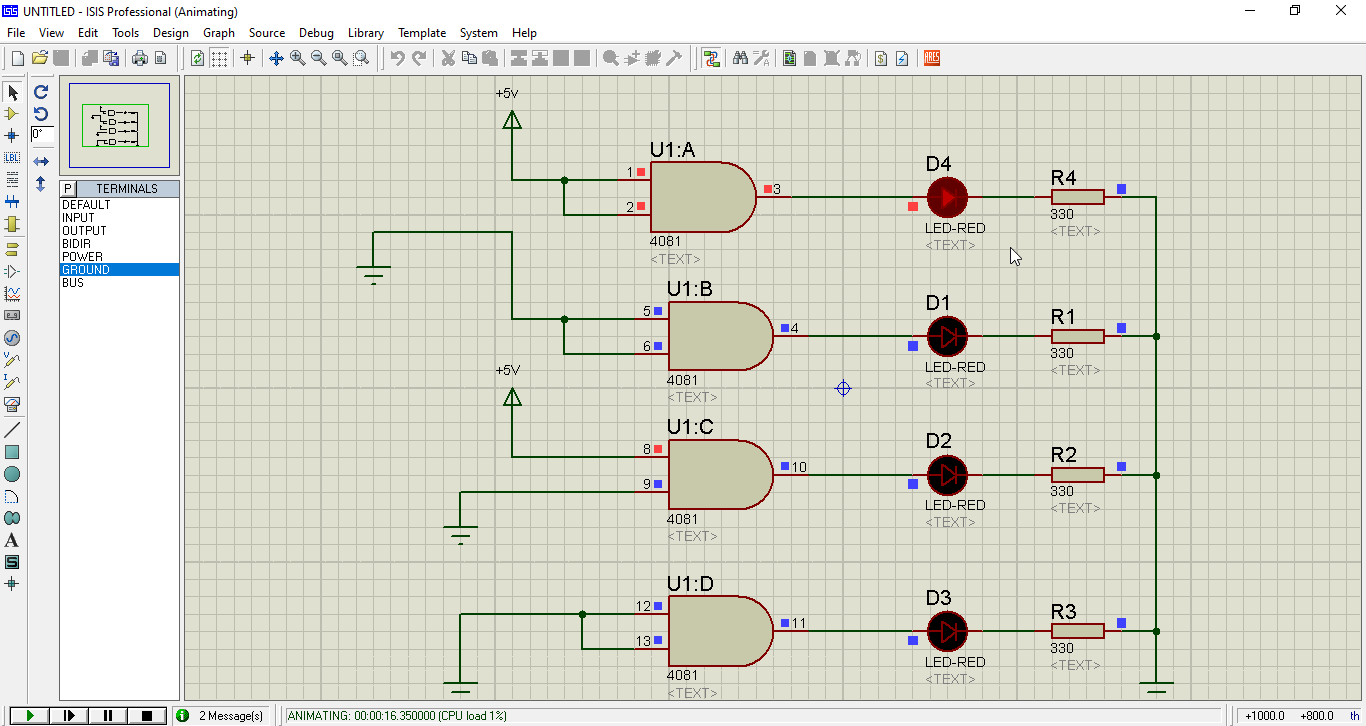The image size is (1366, 726).
Task: Activate Wire label mode
Action: 12,157
